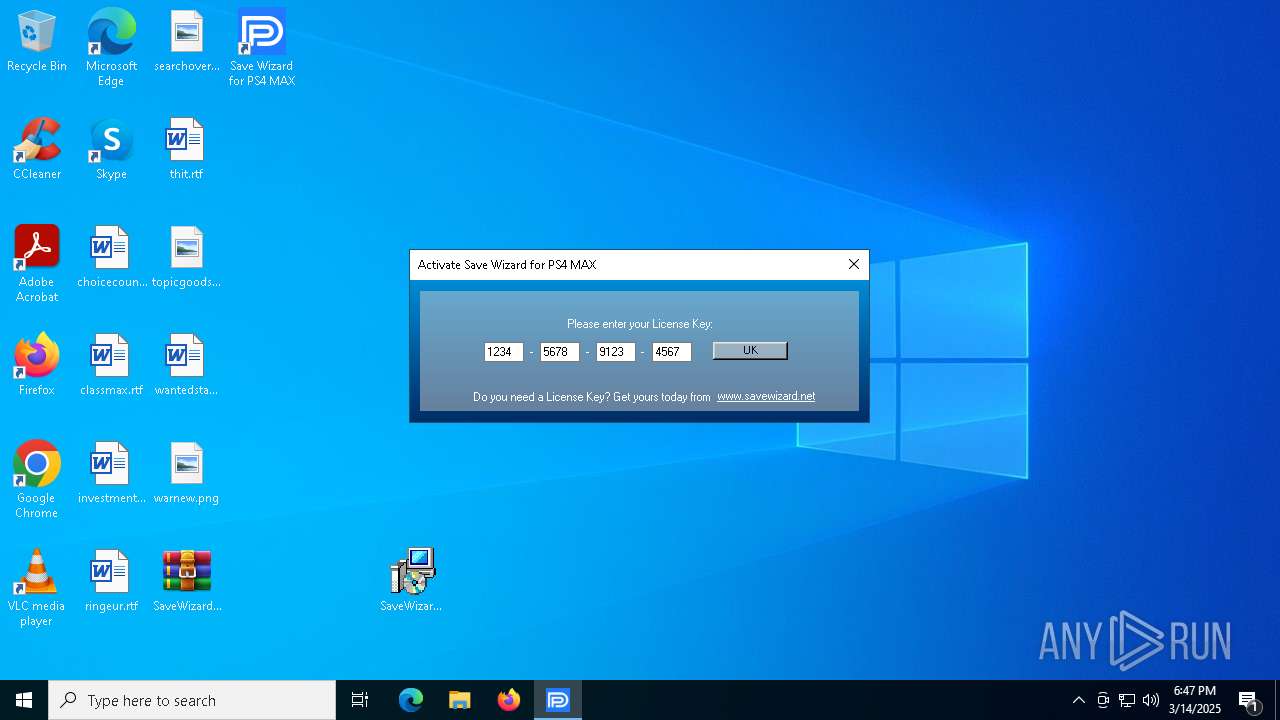The height and width of the screenshot is (720, 1280).
Task: Open the www.savewizard.net link
Action: pyautogui.click(x=766, y=396)
